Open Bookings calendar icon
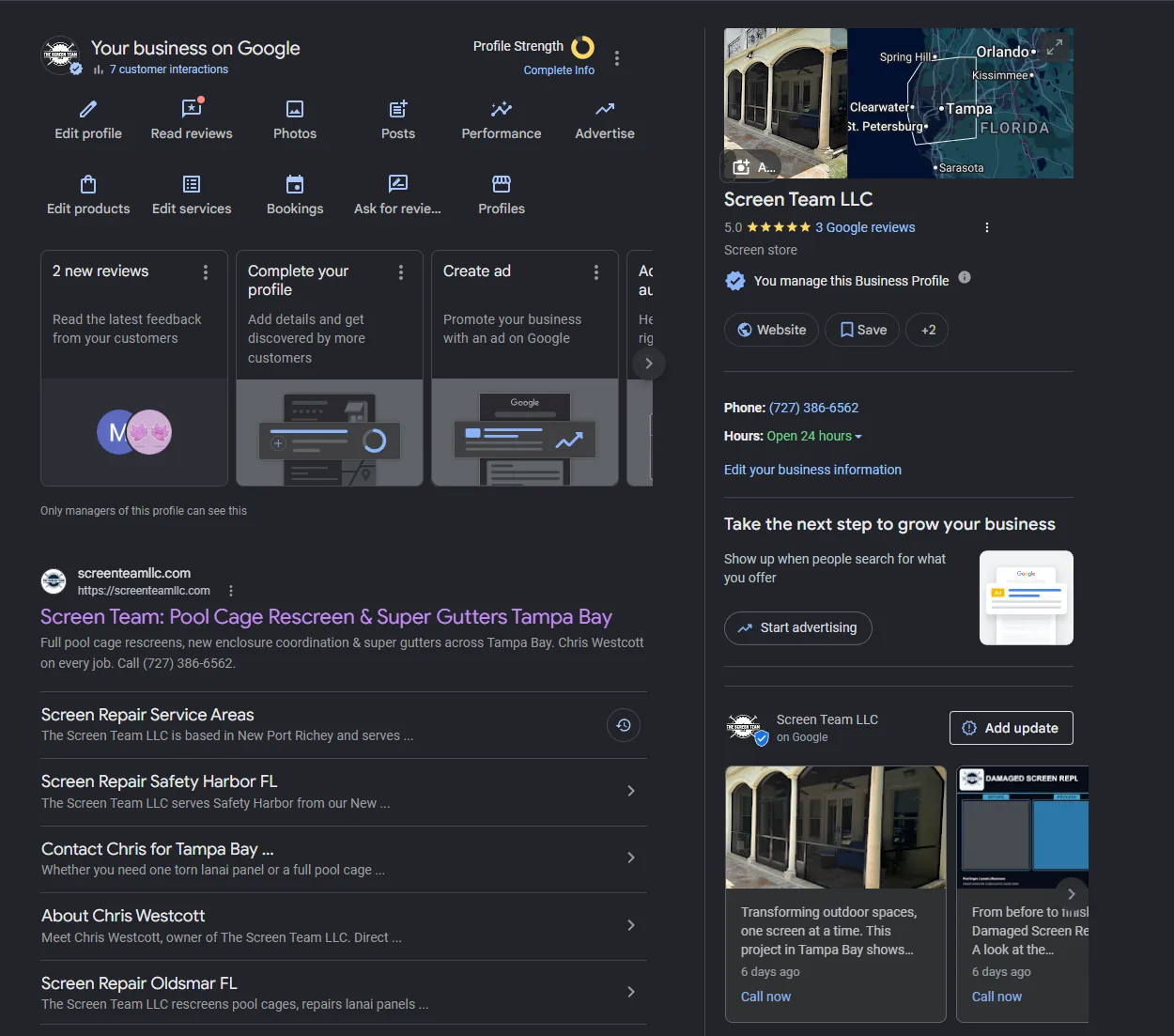Screen dimensions: 1174x1036 tap(295, 184)
